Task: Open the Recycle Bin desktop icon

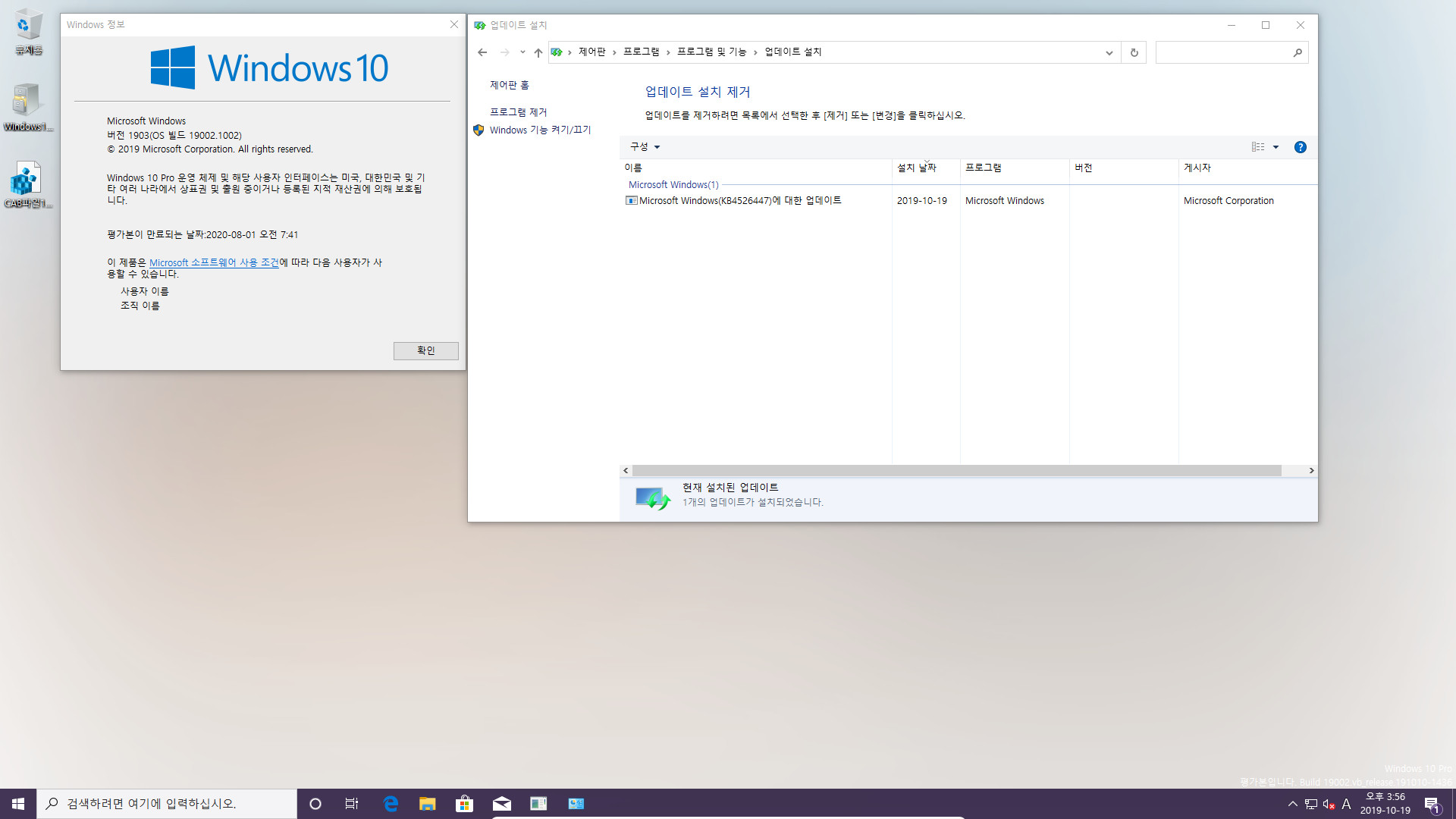Action: 29,32
